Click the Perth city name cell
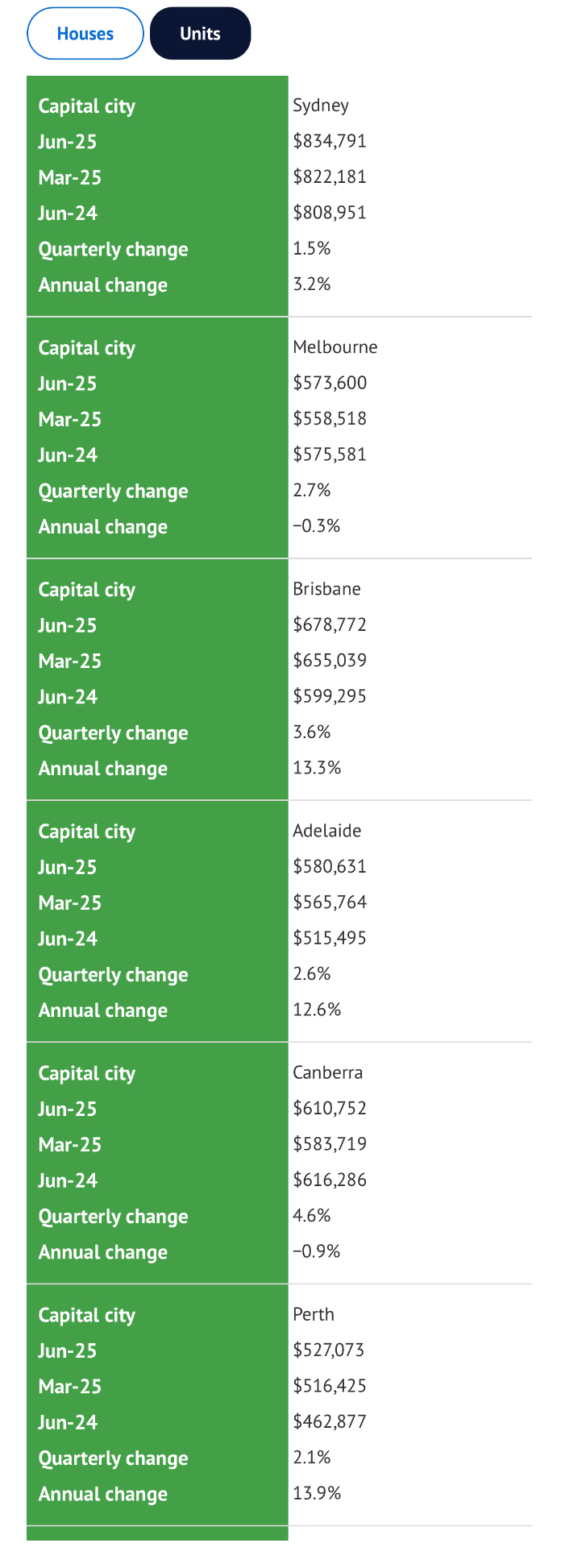The width and height of the screenshot is (561, 1568). point(314,1314)
